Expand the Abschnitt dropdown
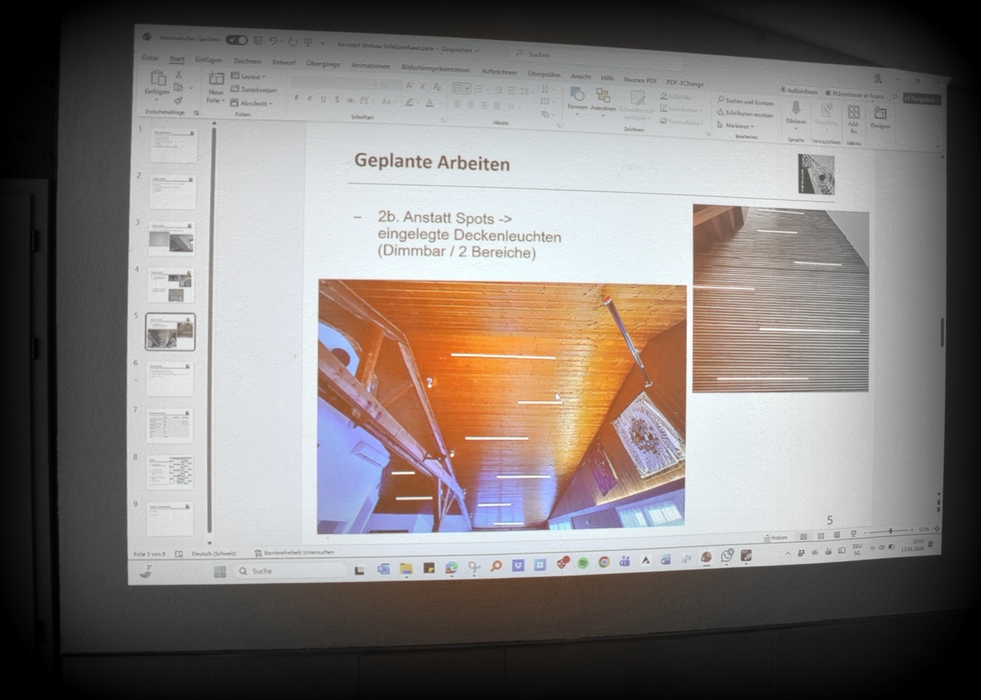The height and width of the screenshot is (700, 981). coord(252,102)
